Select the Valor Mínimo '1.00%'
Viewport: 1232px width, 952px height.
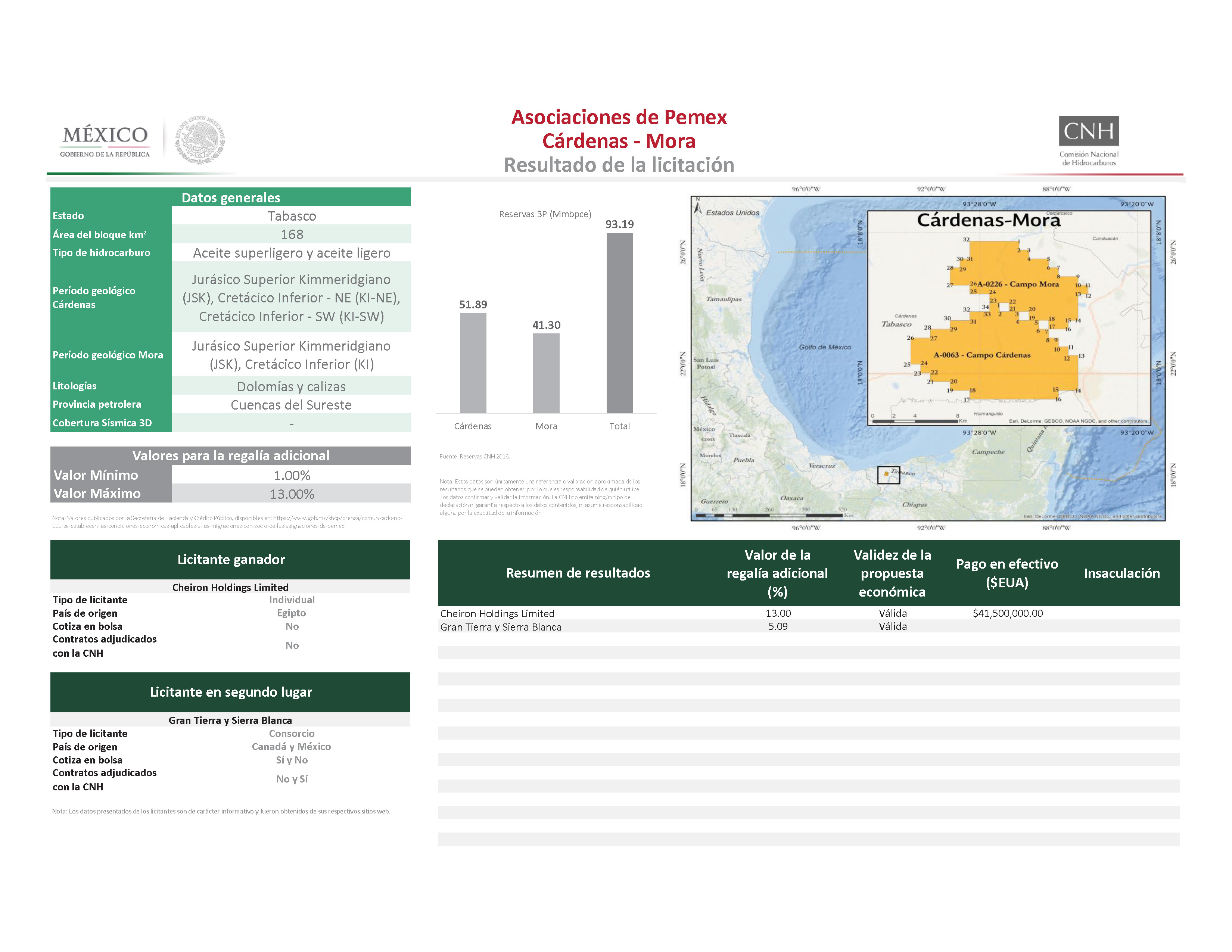point(292,475)
